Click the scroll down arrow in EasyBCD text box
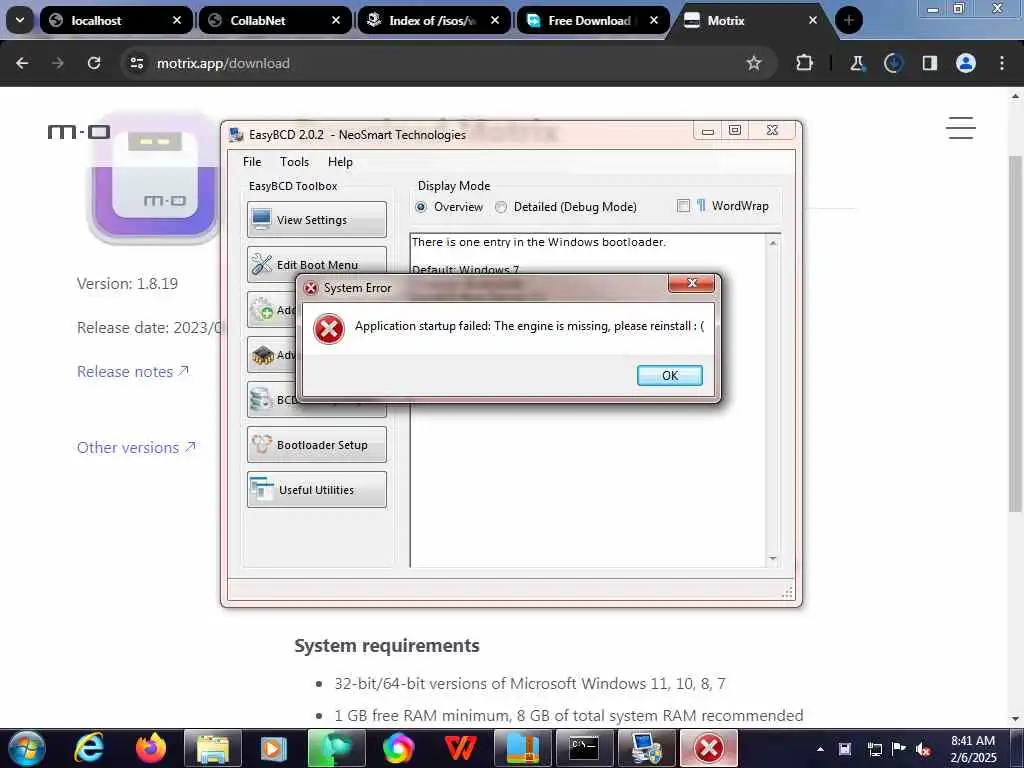The width and height of the screenshot is (1024, 768). tap(773, 558)
